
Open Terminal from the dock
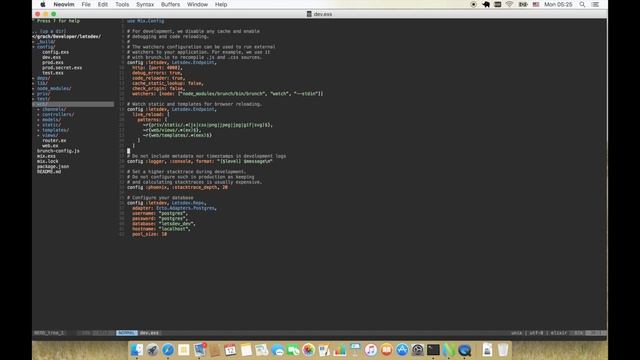pyautogui.click(x=433, y=350)
